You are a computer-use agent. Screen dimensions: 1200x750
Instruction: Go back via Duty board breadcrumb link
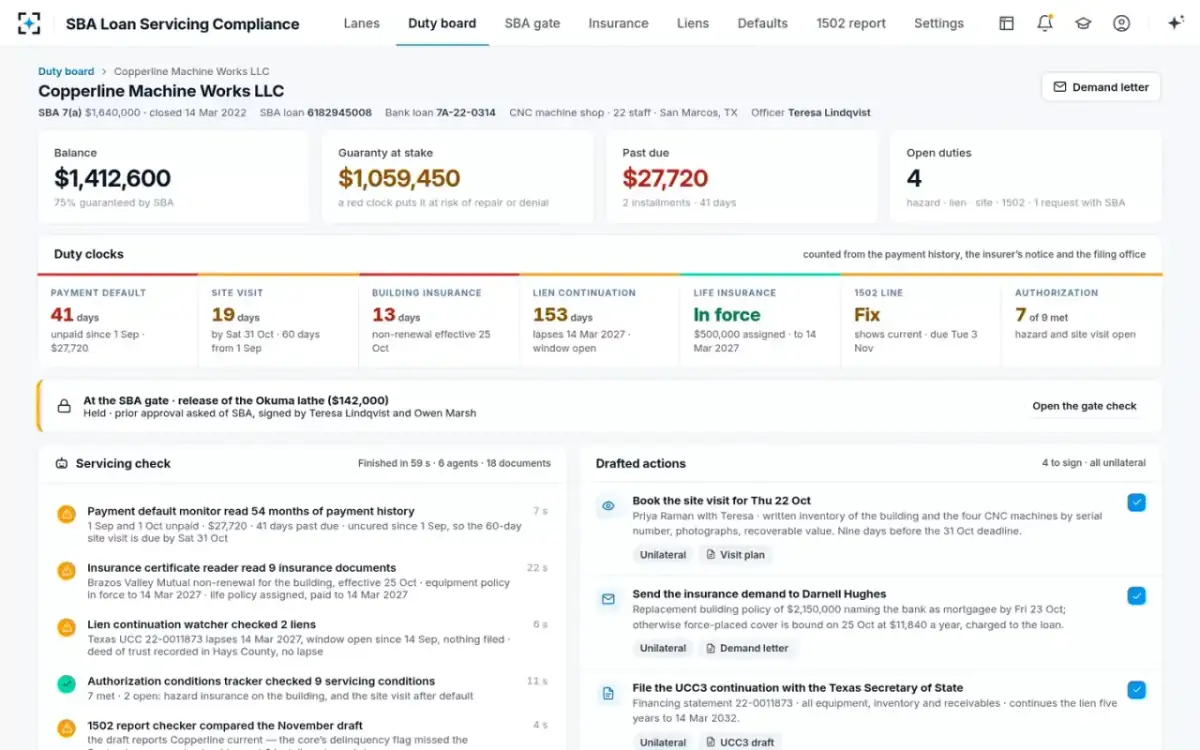coord(66,72)
